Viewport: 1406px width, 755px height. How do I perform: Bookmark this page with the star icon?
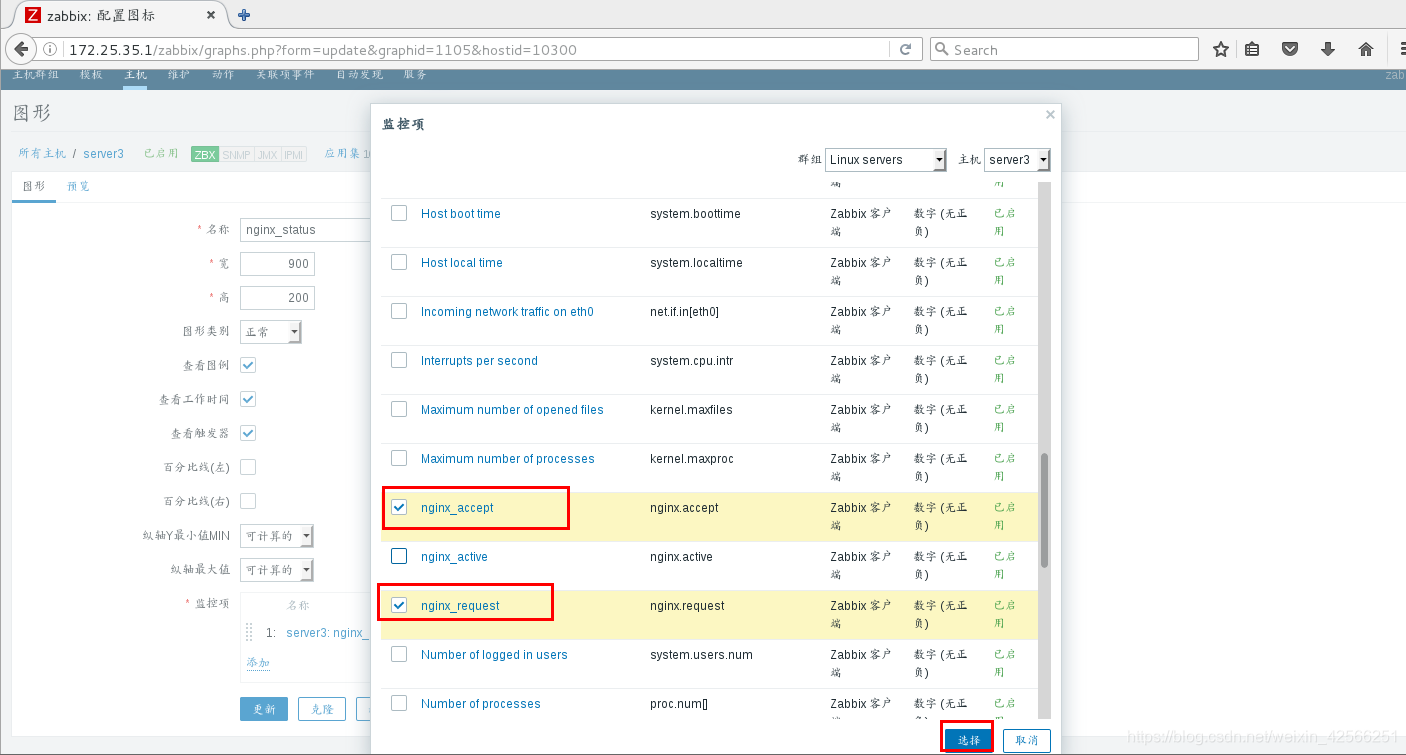1220,50
